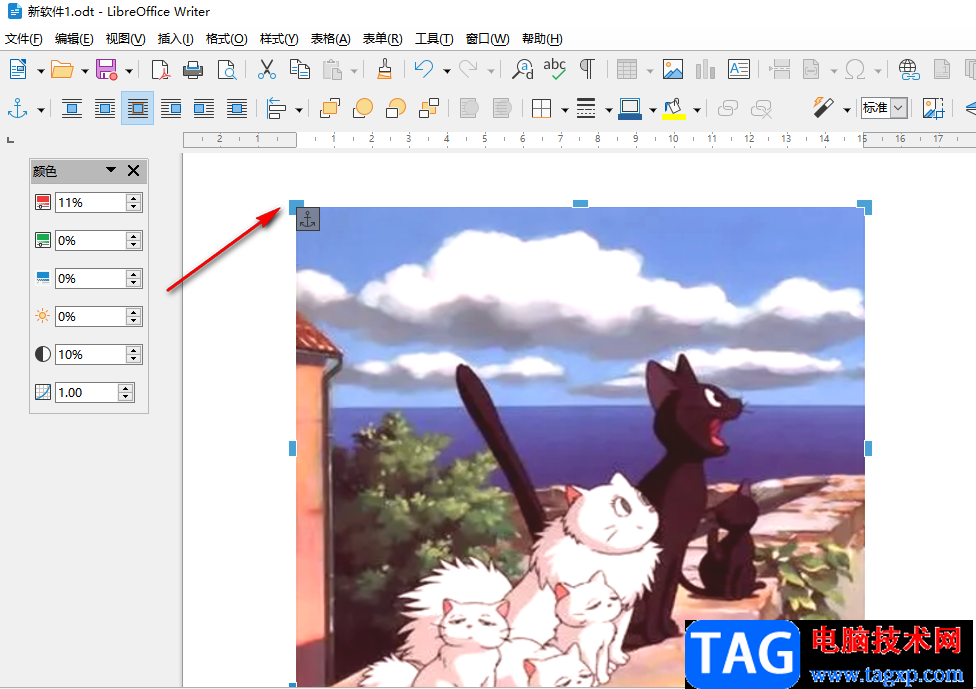Open the 表格(A) menu

click(x=331, y=39)
